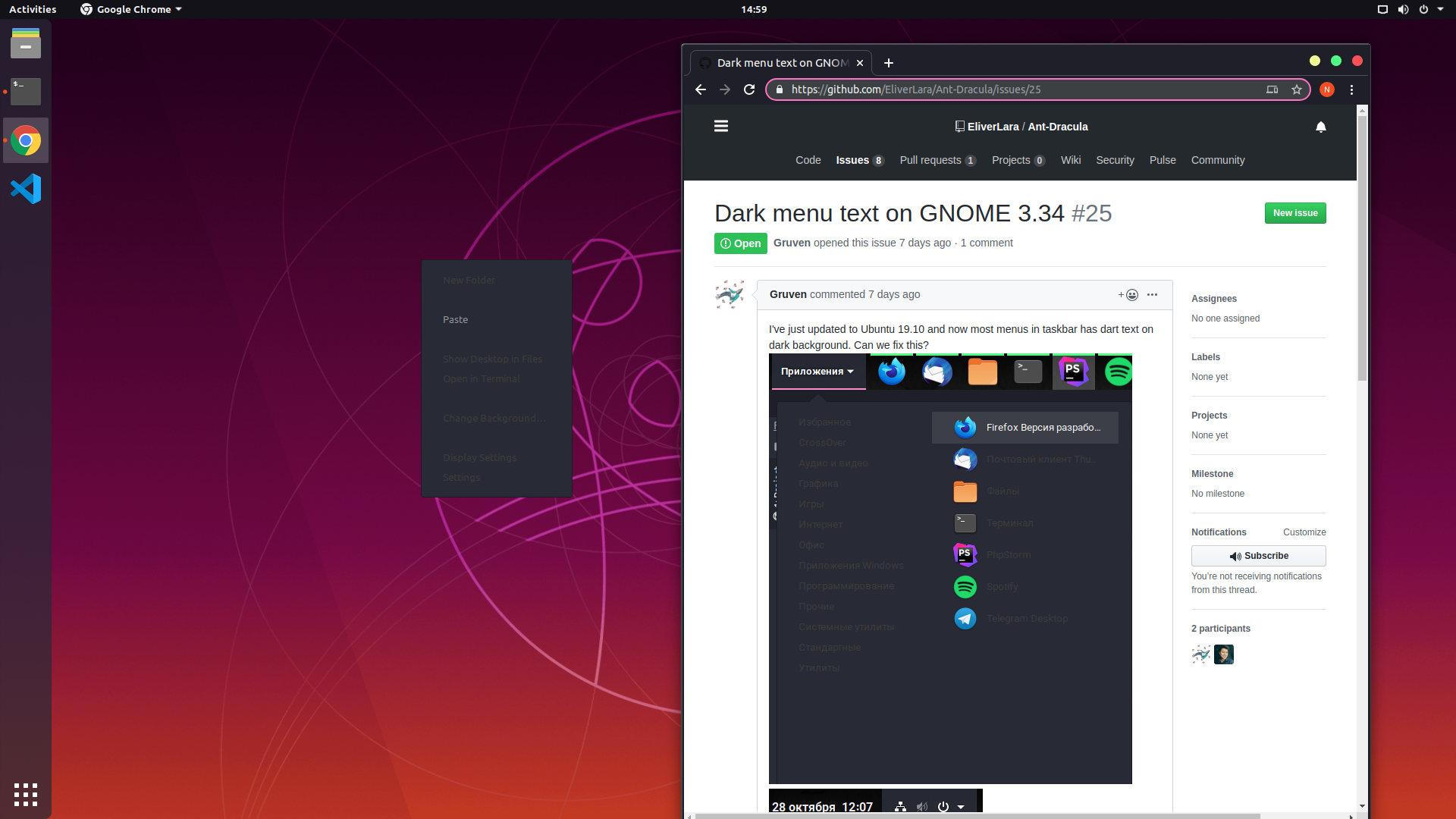Go to Wiki tab
This screenshot has height=819, width=1456.
pos(1071,160)
